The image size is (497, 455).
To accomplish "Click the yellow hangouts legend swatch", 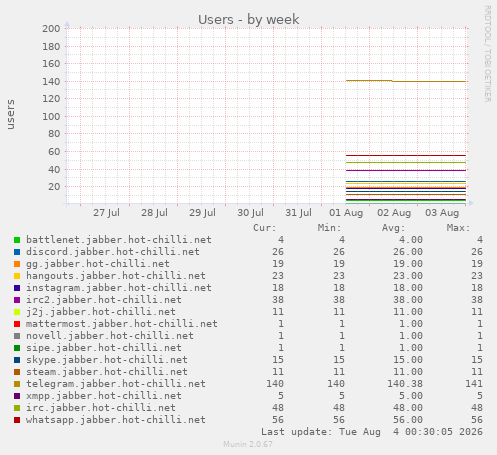I will pos(17,276).
